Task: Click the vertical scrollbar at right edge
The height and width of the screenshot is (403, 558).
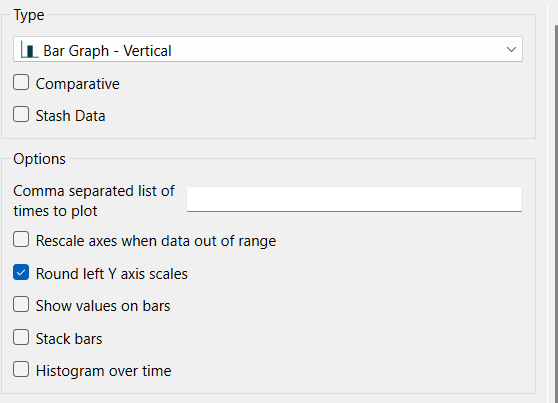Action: (556, 214)
